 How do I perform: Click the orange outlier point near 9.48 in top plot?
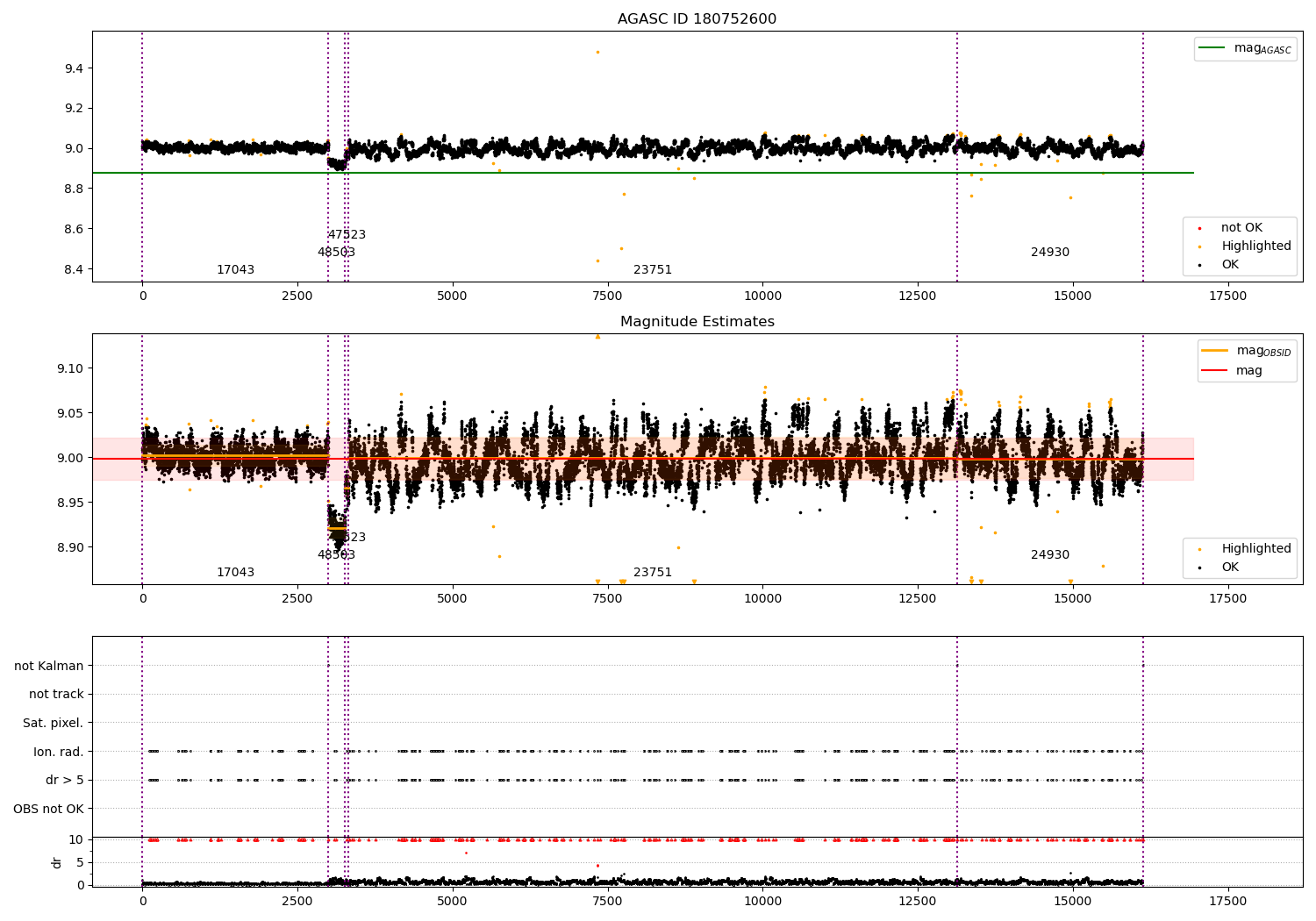(x=597, y=52)
